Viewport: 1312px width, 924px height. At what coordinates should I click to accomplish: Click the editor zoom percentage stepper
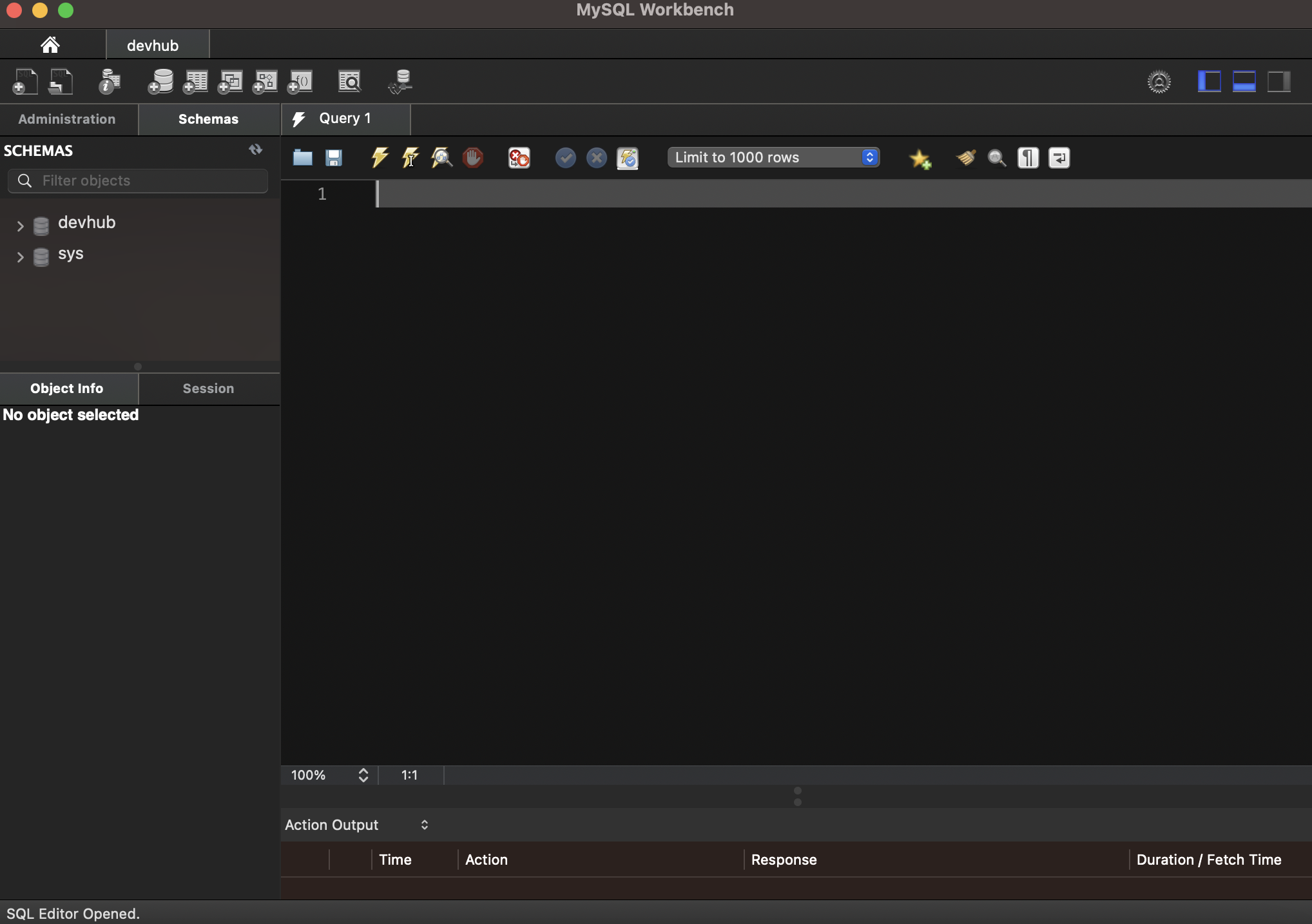(x=363, y=775)
